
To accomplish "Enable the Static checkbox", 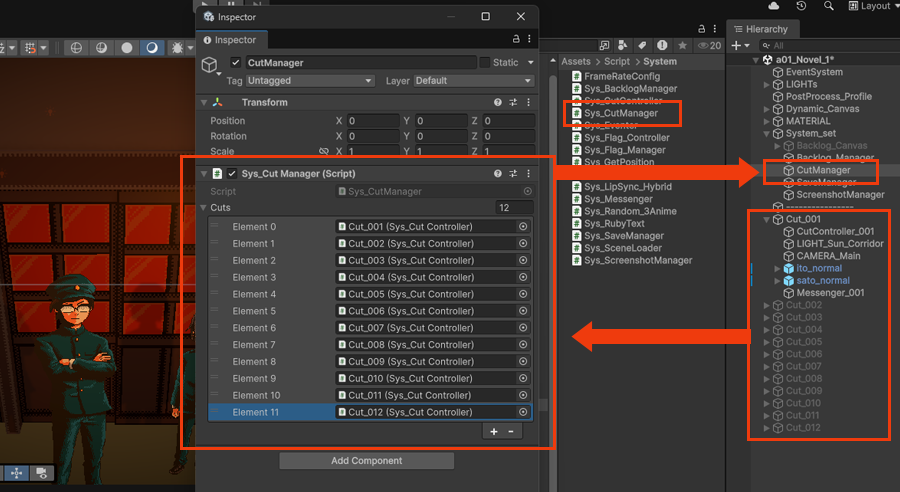I will click(485, 63).
